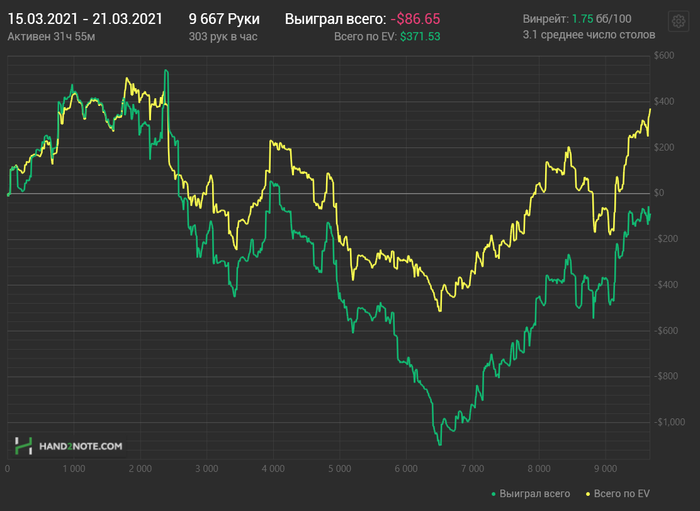Click the 1.75 winrate value

coord(583,19)
